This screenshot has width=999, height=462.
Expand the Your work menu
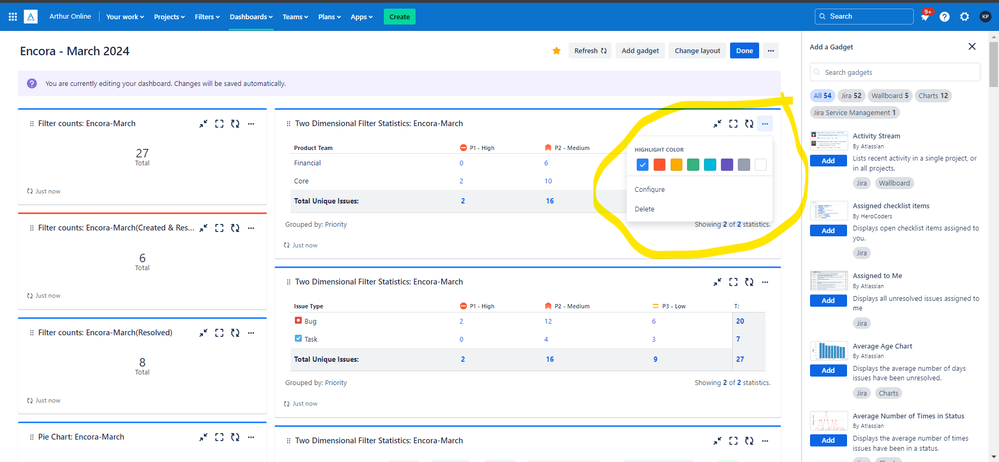coord(125,17)
